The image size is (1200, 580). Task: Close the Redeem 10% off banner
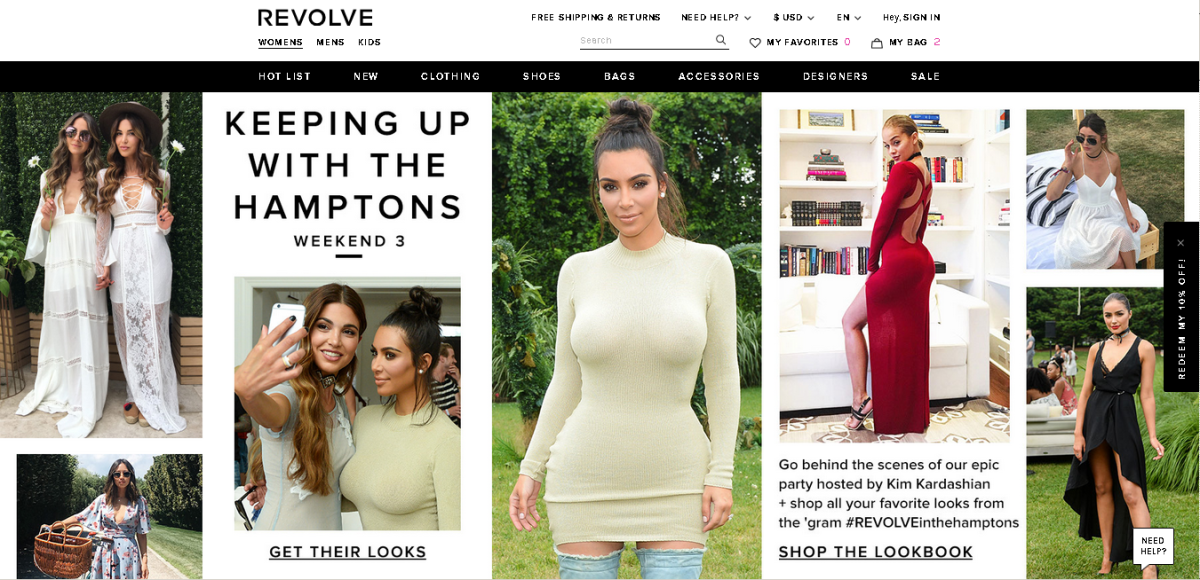pyautogui.click(x=1180, y=243)
